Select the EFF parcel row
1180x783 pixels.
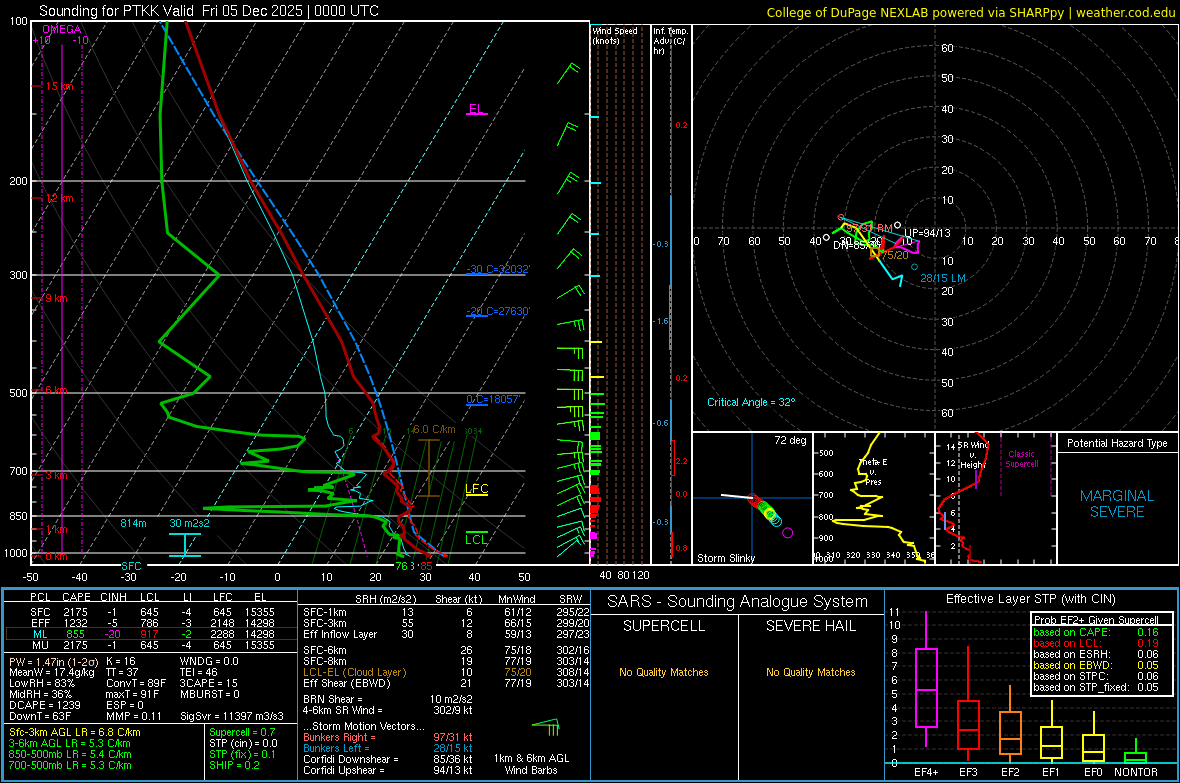151,623
